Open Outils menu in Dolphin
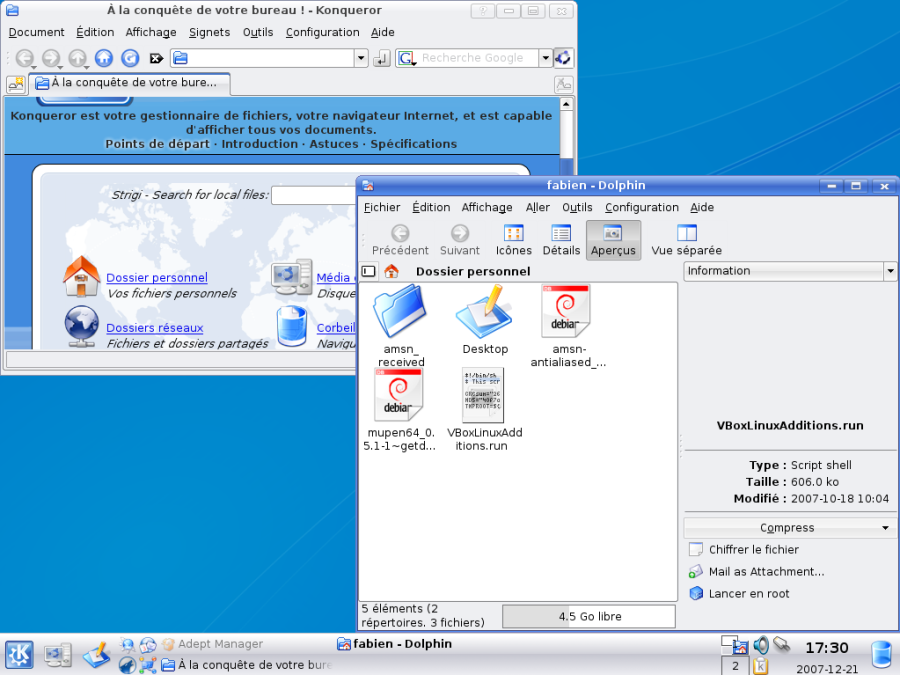 (x=577, y=207)
